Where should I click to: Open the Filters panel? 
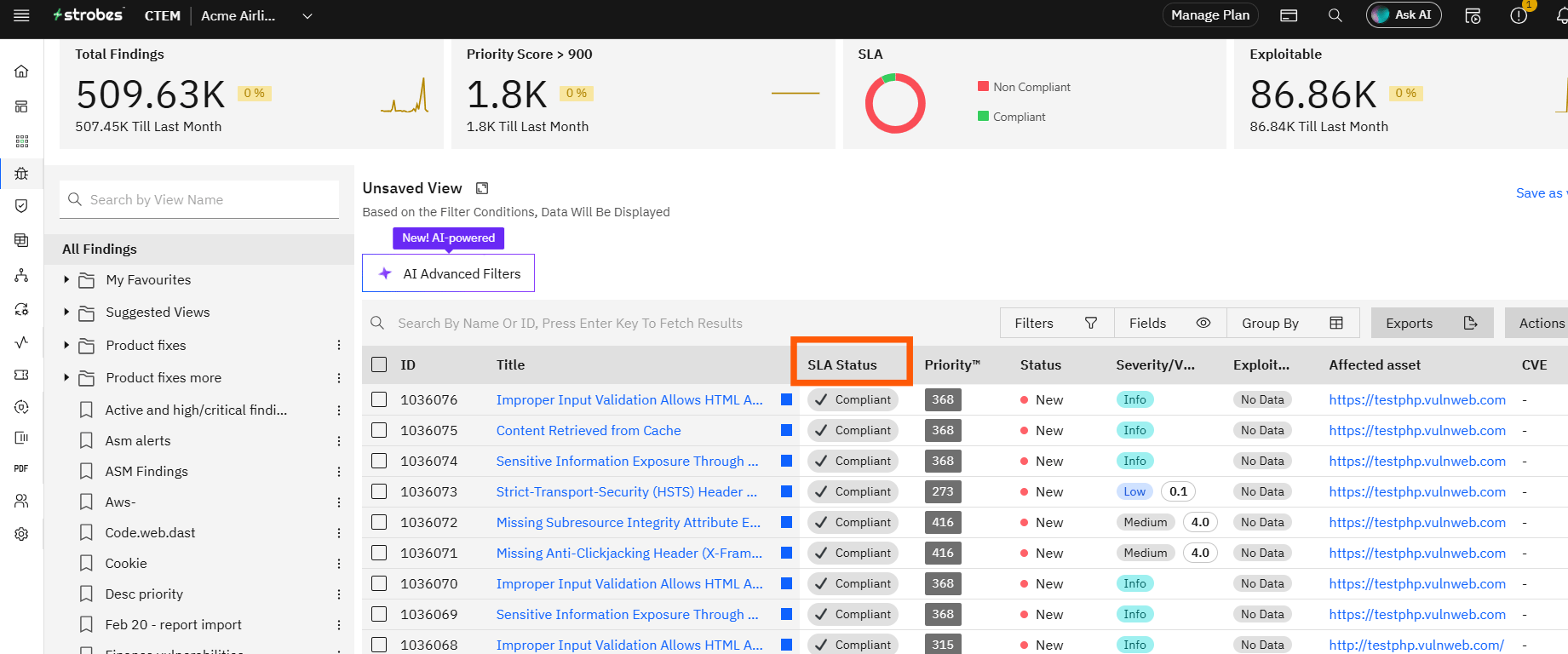[1056, 323]
